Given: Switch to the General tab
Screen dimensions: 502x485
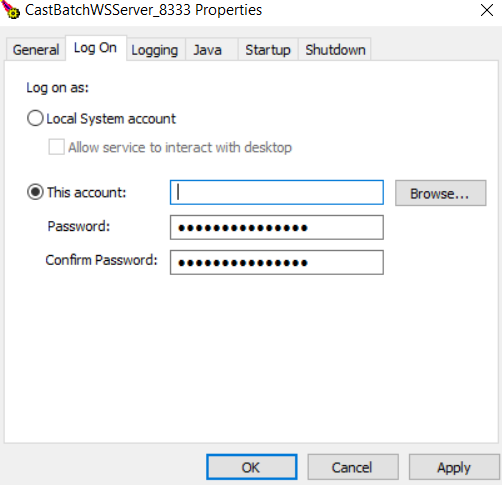Looking at the screenshot, I should click(x=36, y=50).
